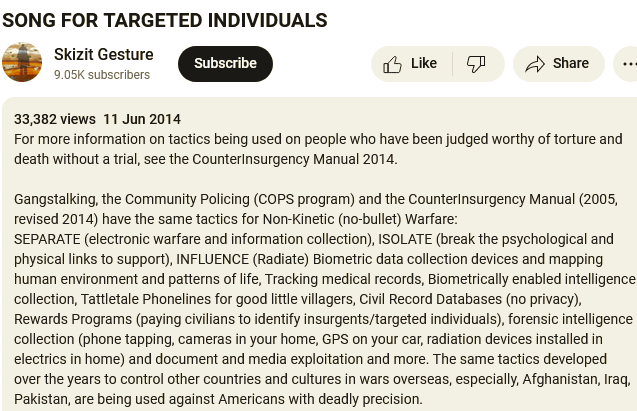Open the three-dot more actions menu
The height and width of the screenshot is (411, 637).
(628, 64)
